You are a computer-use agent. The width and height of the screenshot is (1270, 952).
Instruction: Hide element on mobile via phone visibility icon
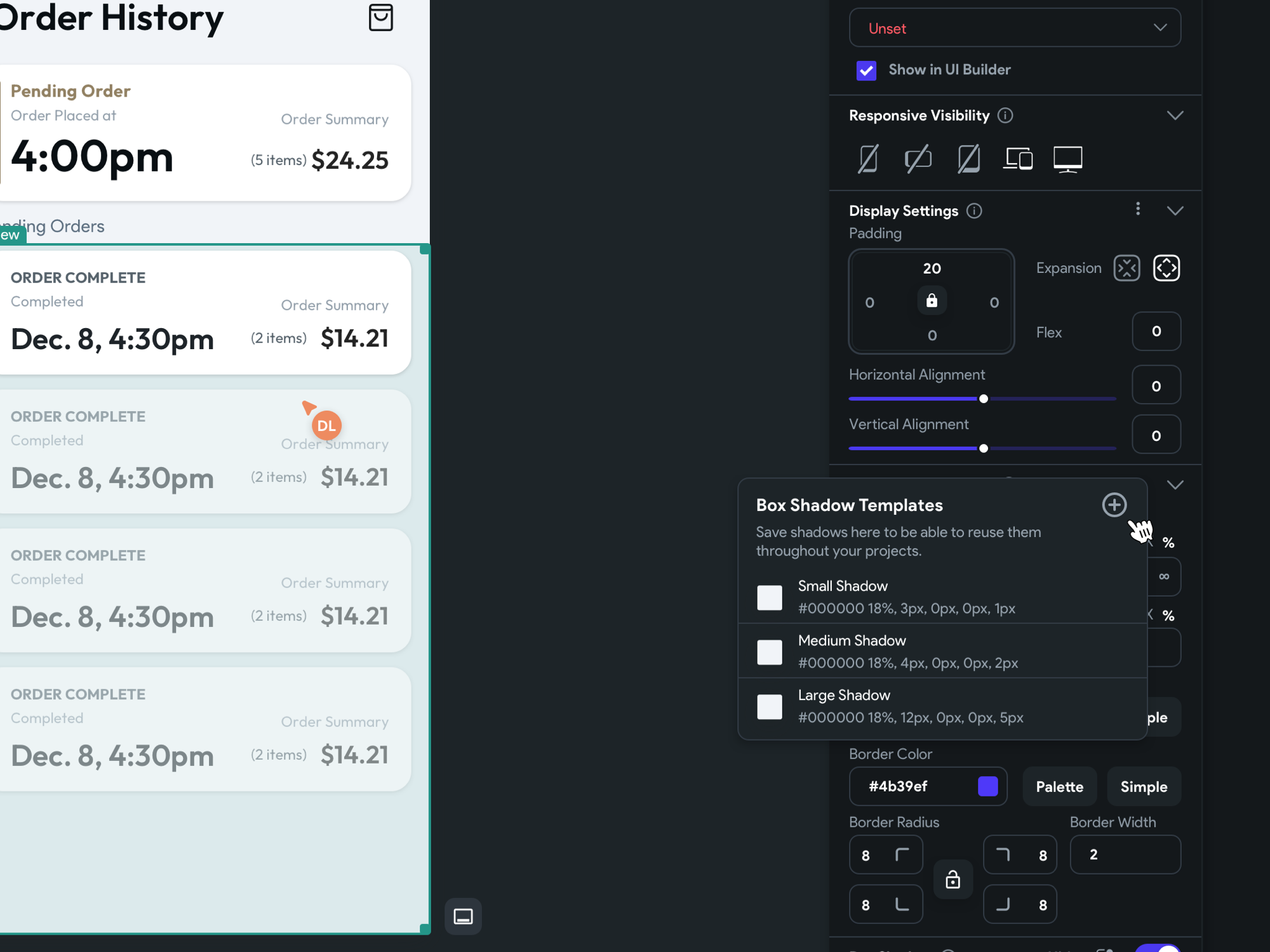pos(867,159)
